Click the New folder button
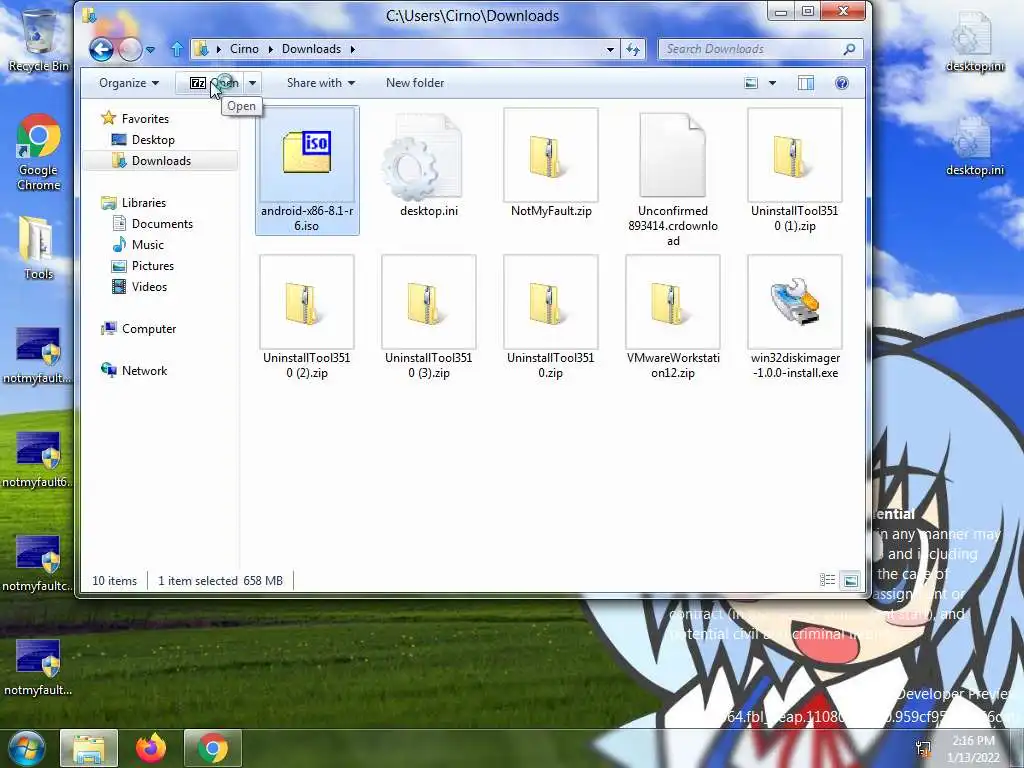Image resolution: width=1024 pixels, height=768 pixels. point(415,83)
